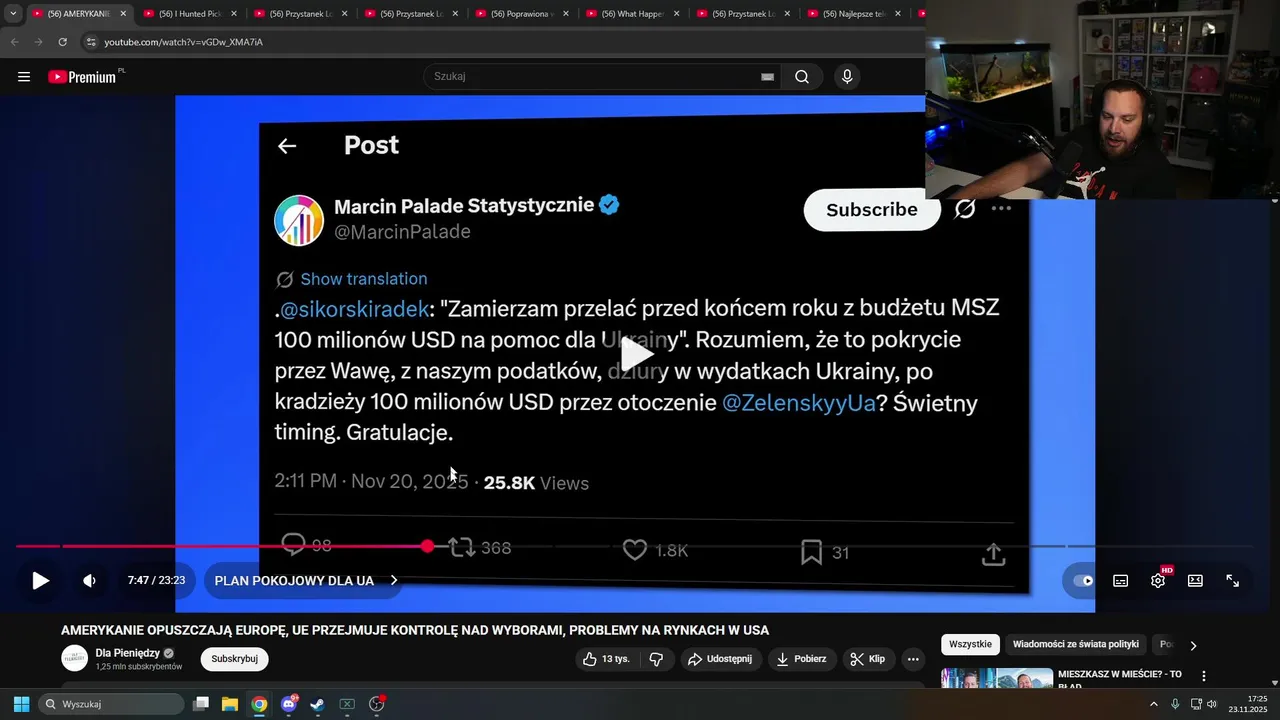Click the Google Chrome taskbar icon

(259, 704)
